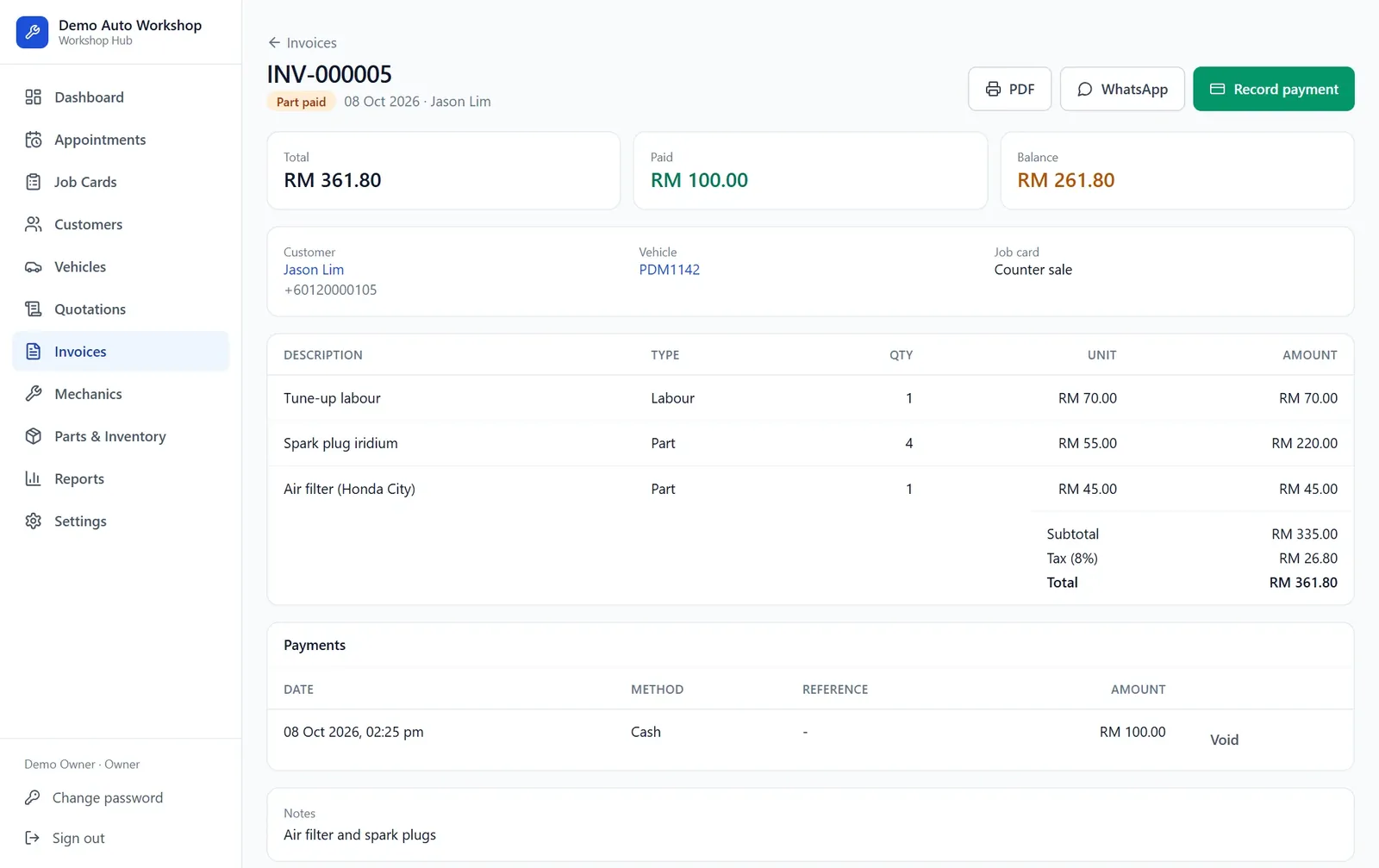Viewport: 1379px width, 868px height.
Task: Click the Tune-up labour description
Action: pyautogui.click(x=332, y=398)
